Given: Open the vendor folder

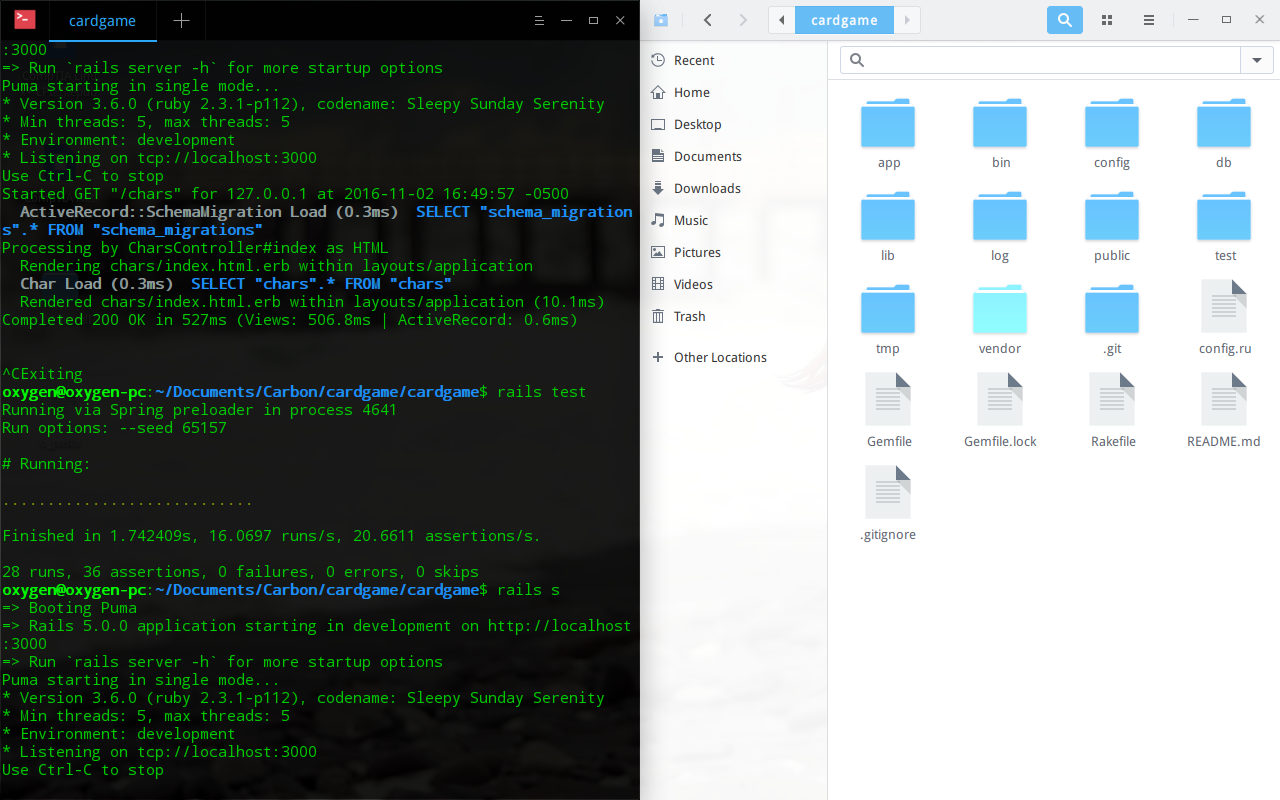Looking at the screenshot, I should tap(999, 312).
